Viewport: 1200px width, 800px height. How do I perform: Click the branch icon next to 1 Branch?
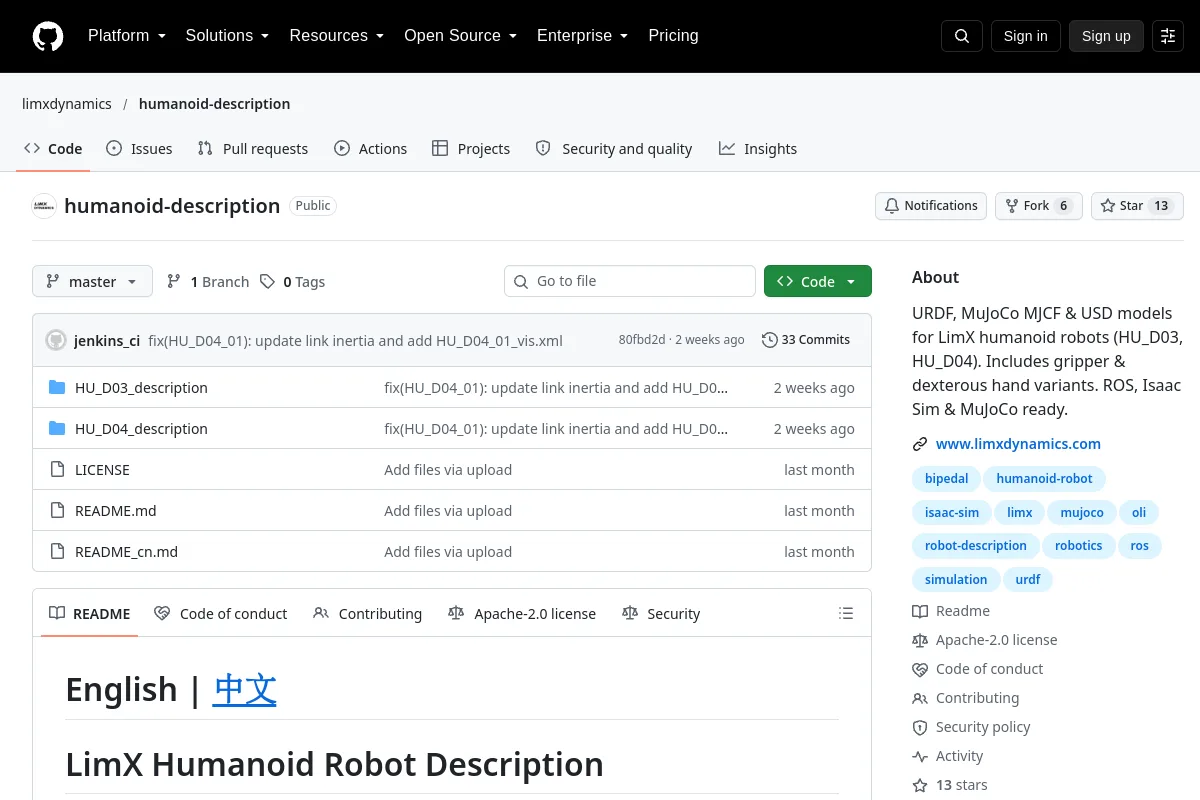pos(174,282)
